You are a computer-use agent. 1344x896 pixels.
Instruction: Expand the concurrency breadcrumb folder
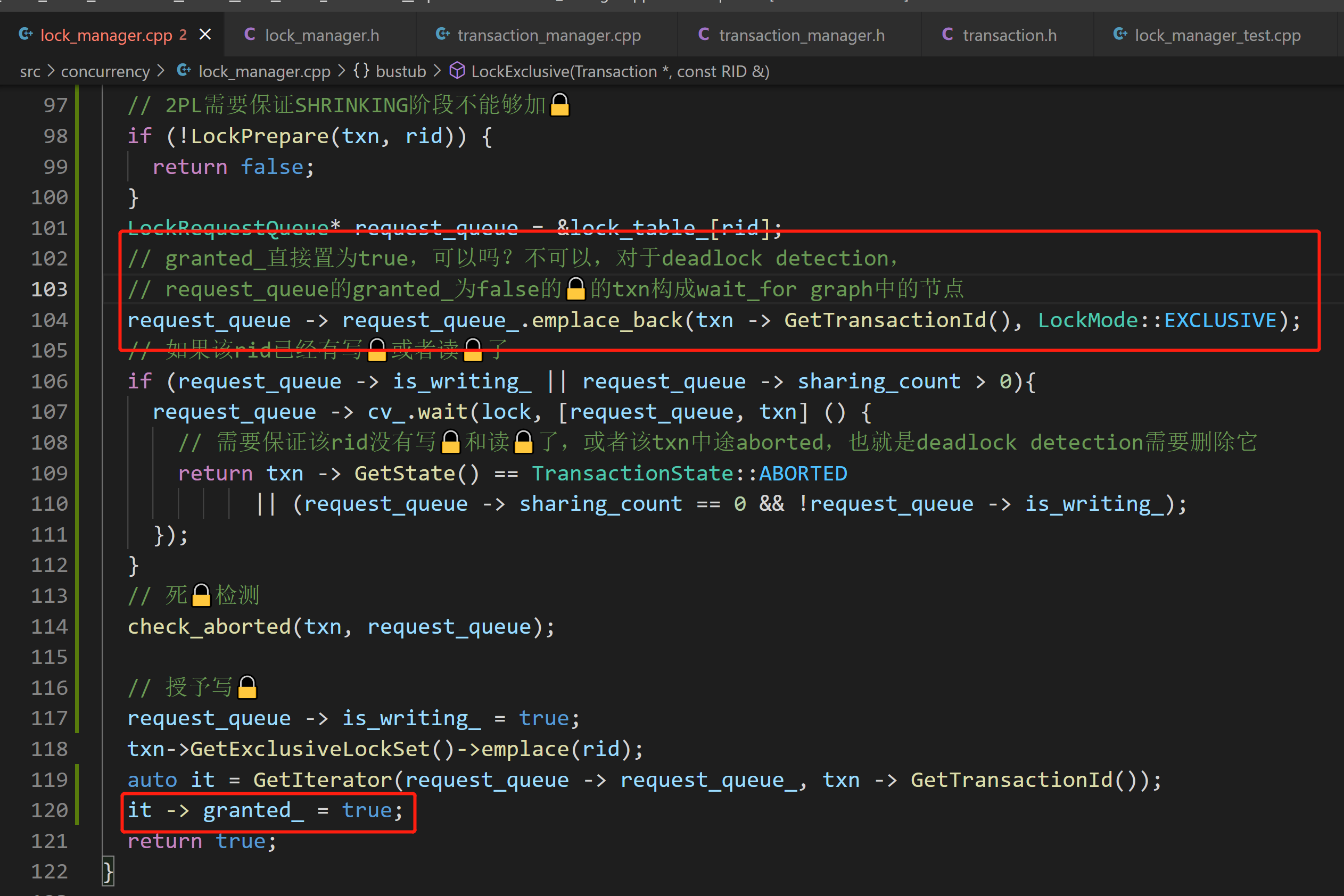coord(105,71)
